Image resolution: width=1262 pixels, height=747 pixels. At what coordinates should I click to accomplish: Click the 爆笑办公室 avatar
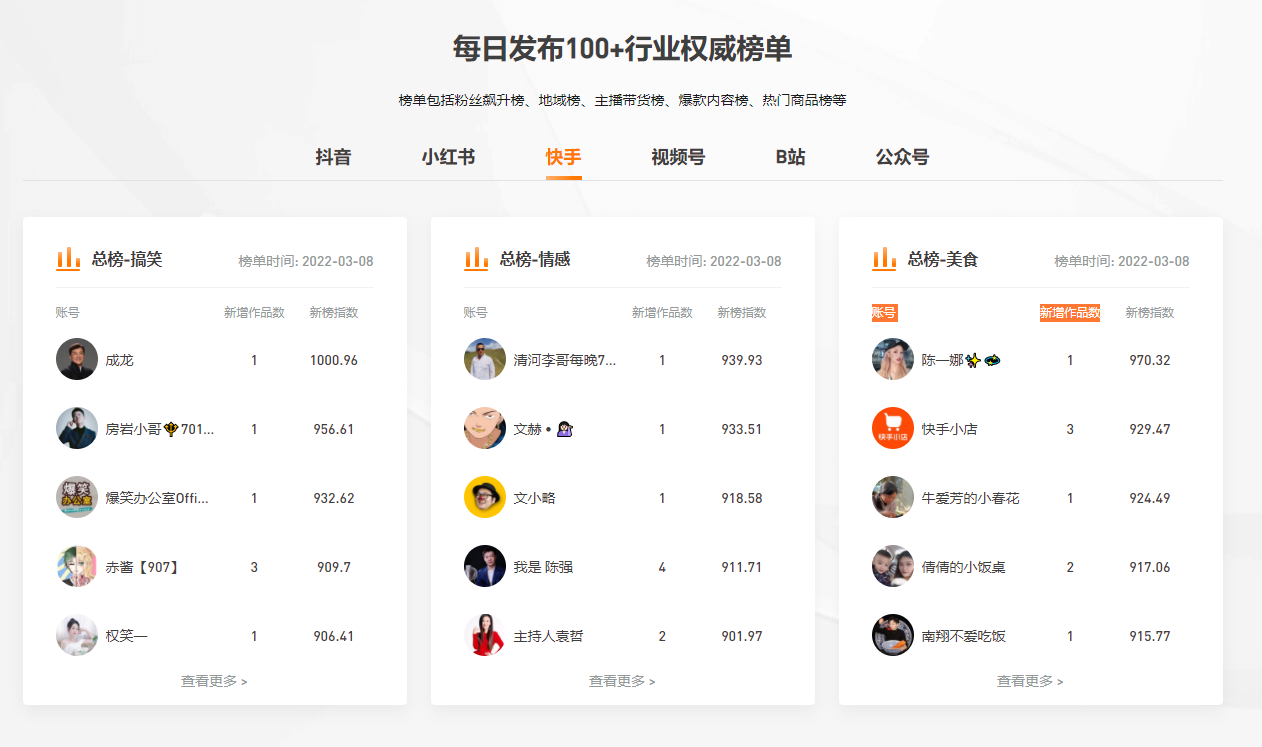[77, 497]
